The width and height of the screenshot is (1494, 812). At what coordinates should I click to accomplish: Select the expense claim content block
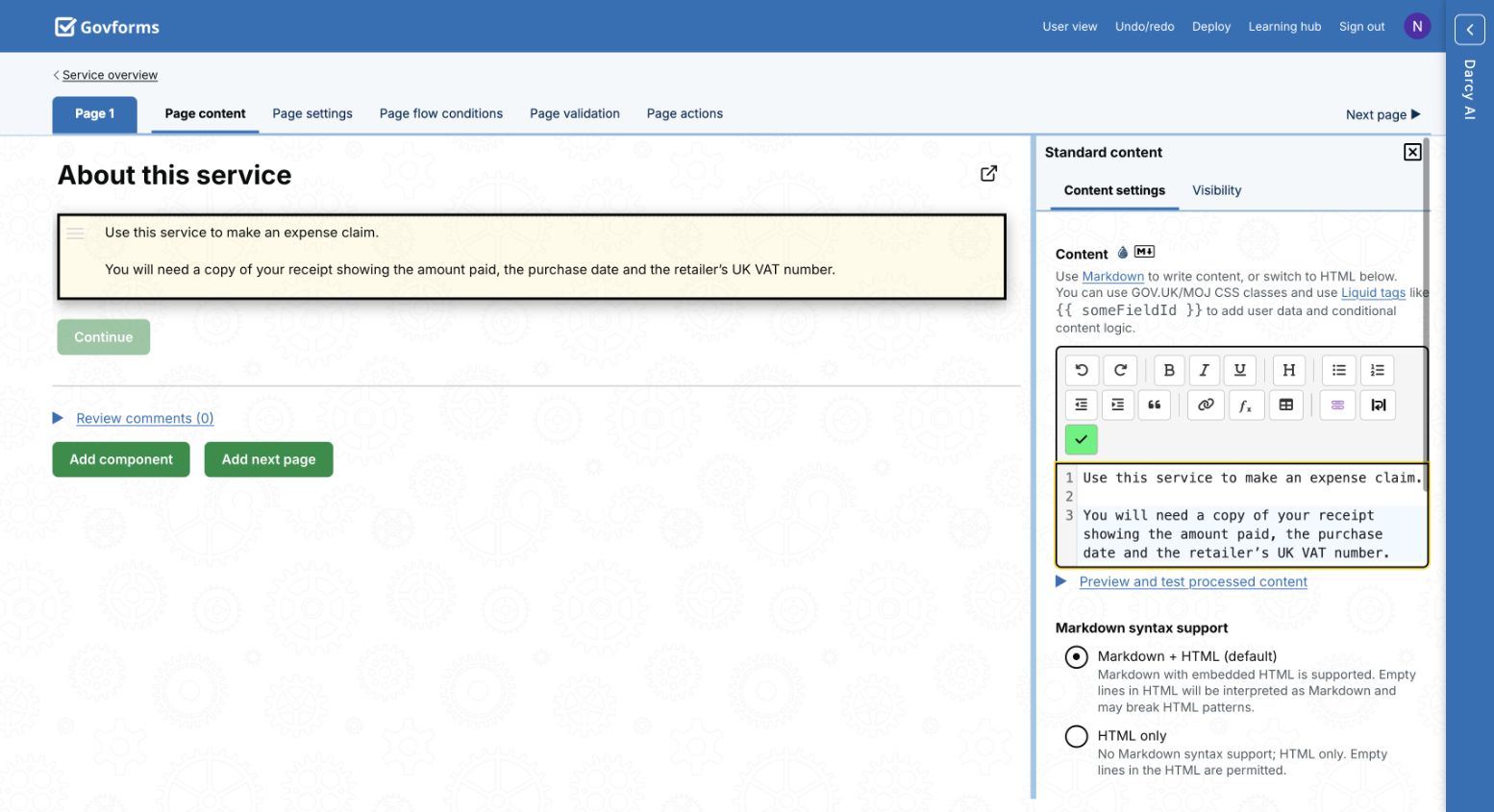click(532, 257)
